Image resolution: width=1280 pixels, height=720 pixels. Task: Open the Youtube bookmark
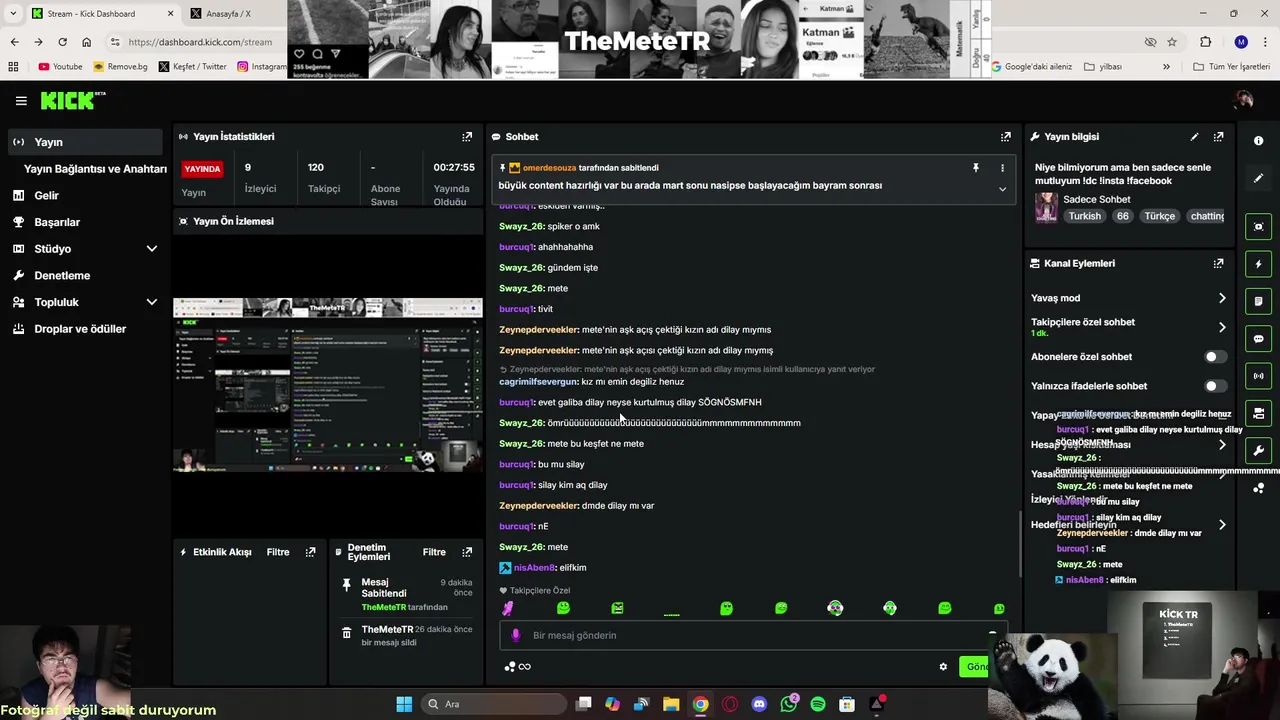[x=60, y=67]
